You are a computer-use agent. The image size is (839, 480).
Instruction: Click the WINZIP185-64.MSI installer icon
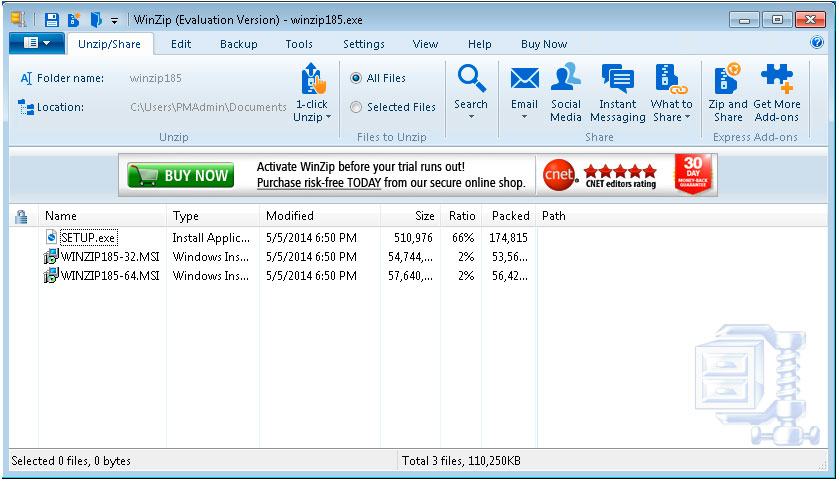(x=51, y=276)
